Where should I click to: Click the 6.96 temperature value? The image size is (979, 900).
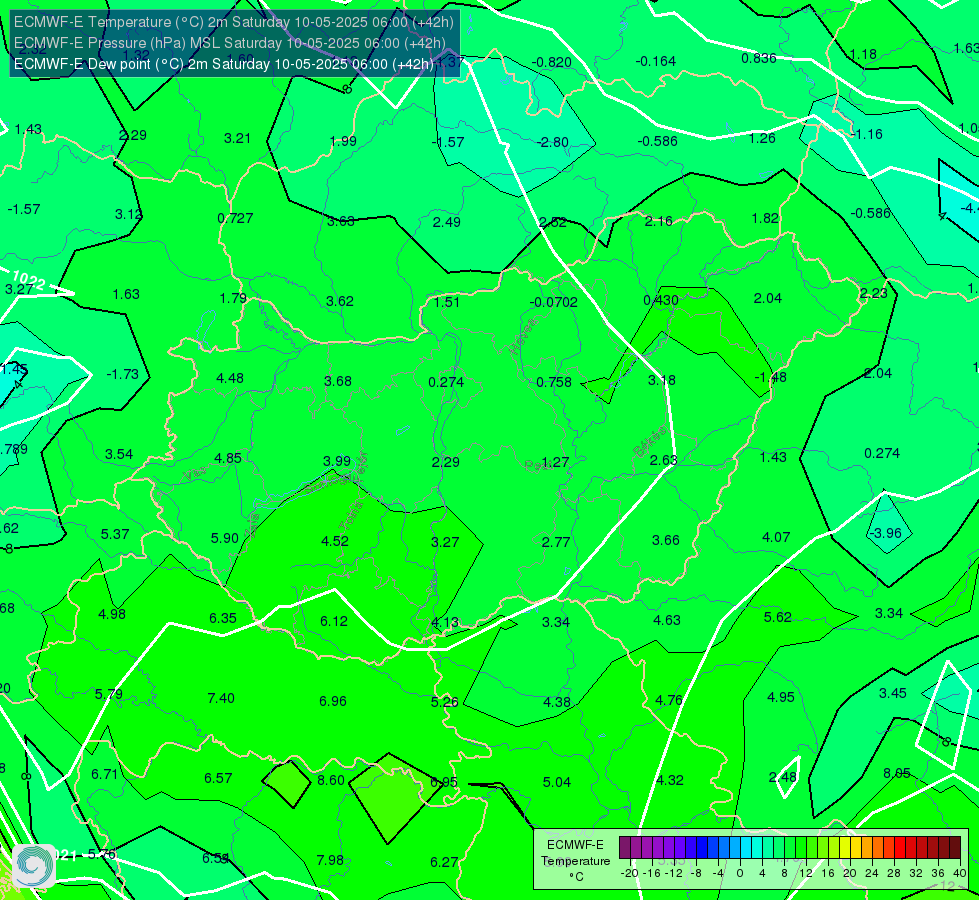333,701
